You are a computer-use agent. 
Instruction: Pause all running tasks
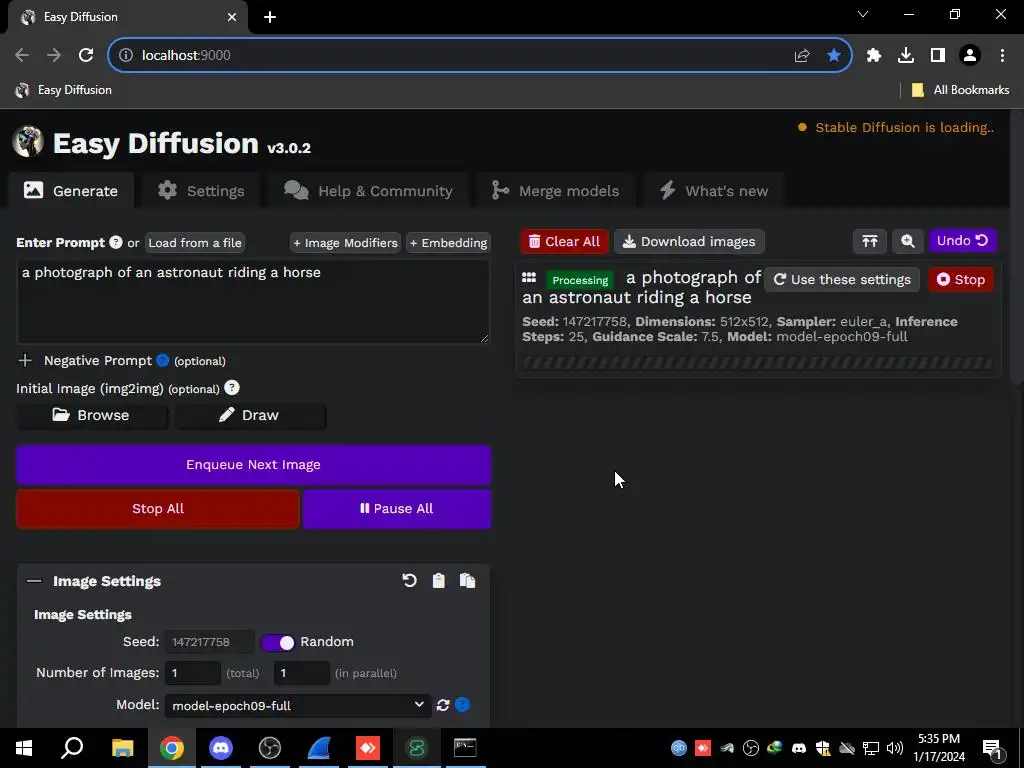[x=396, y=509]
